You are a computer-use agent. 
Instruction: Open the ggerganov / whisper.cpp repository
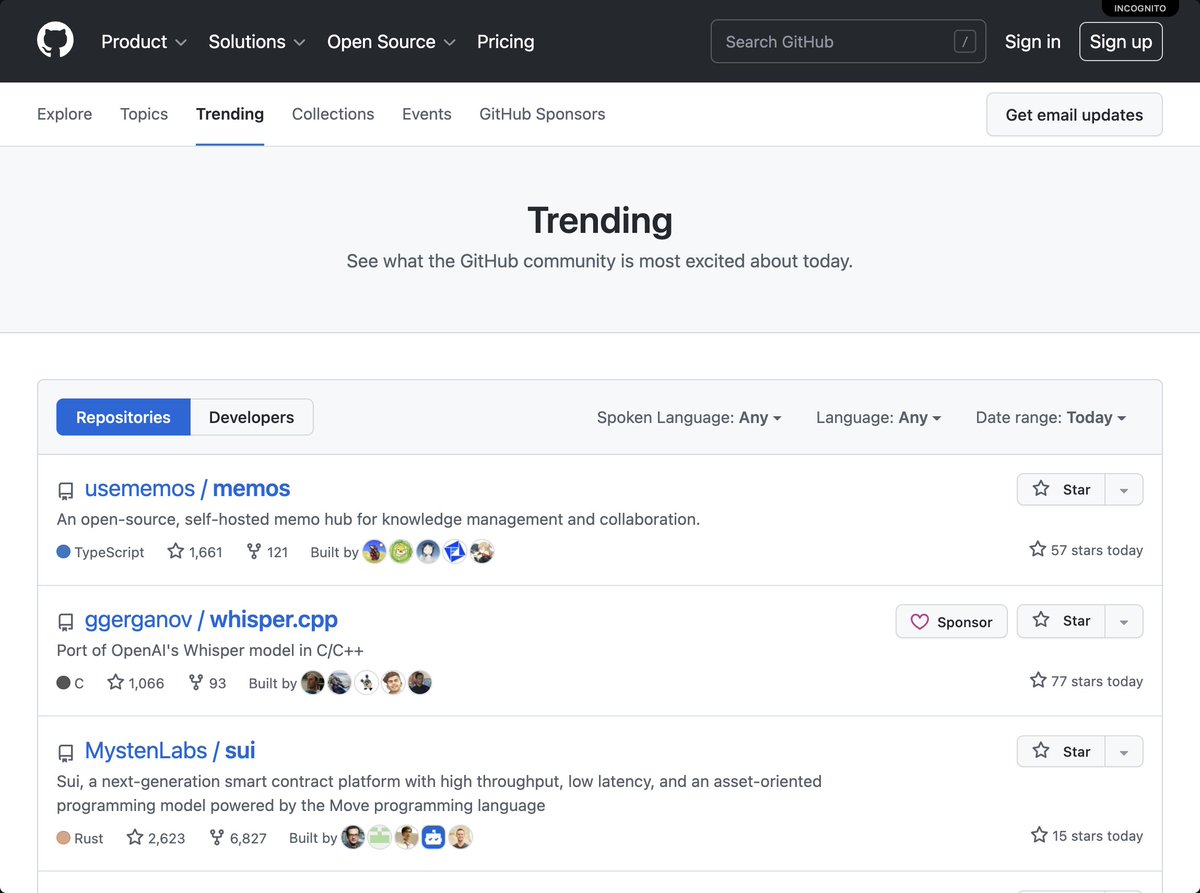pyautogui.click(x=211, y=620)
